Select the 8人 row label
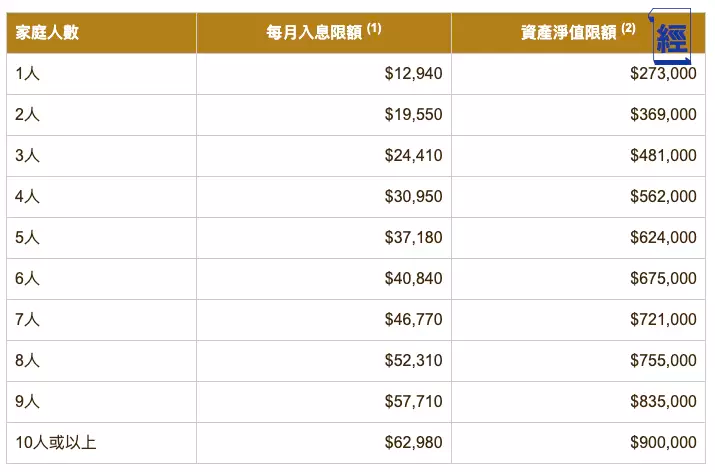715x472 pixels. 27,361
